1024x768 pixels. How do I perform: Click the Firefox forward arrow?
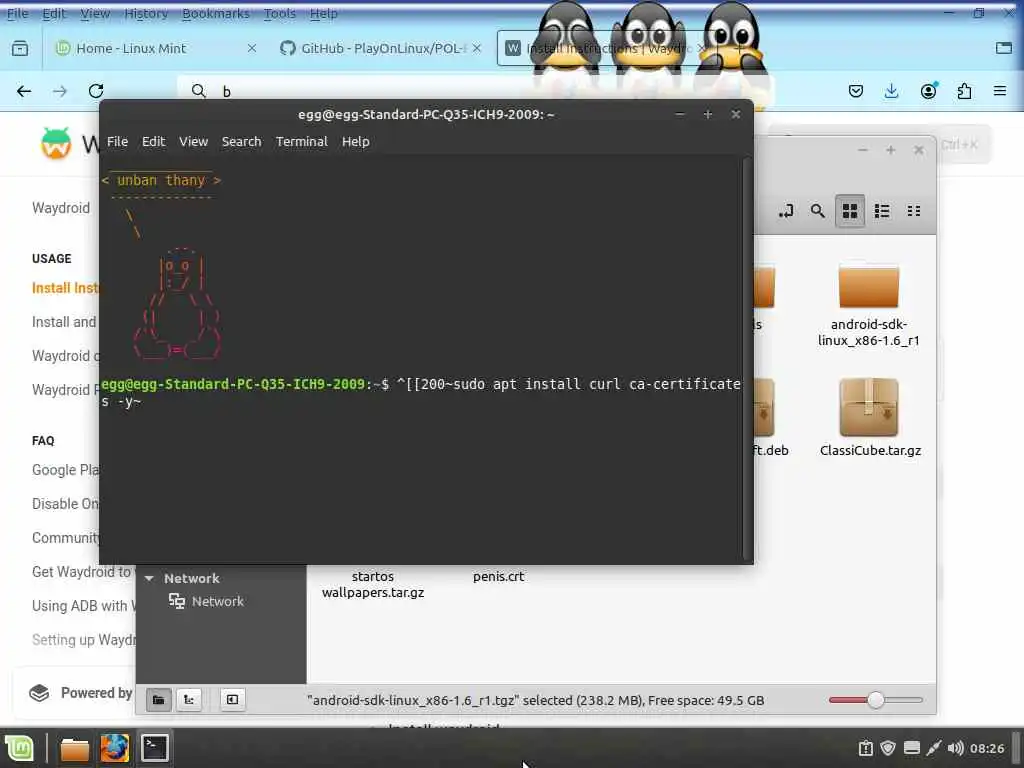coord(60,91)
